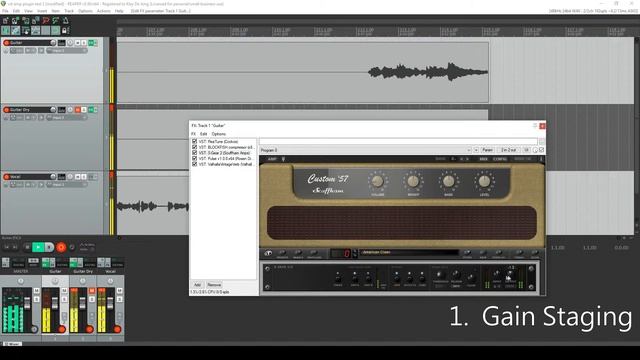
Task: Open the Insert menu
Action: [x=42, y=11]
